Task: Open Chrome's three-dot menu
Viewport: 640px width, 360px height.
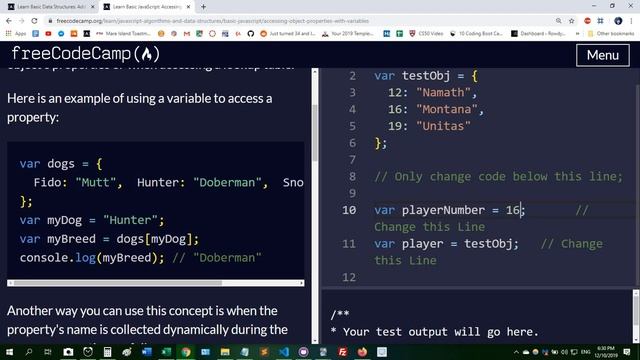Action: tap(631, 20)
